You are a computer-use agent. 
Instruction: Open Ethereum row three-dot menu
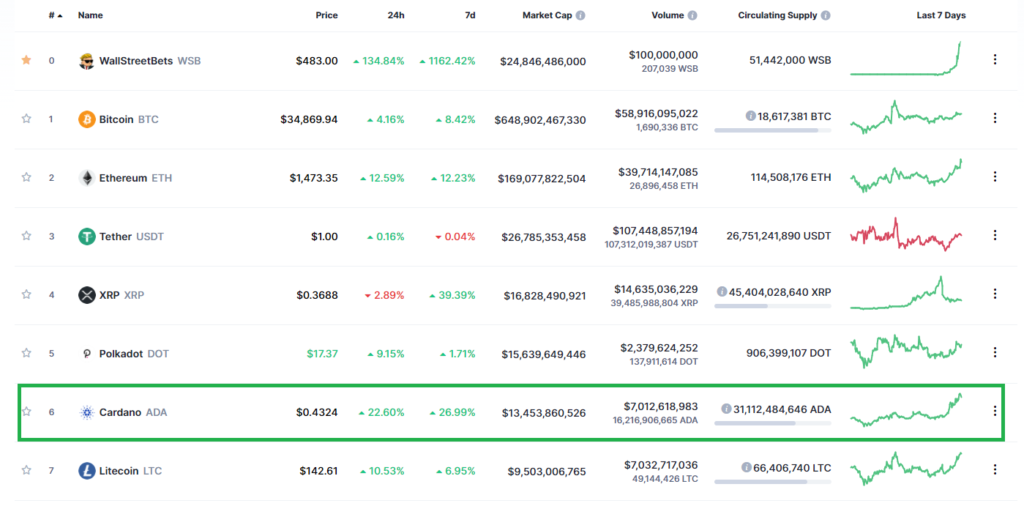(x=995, y=176)
